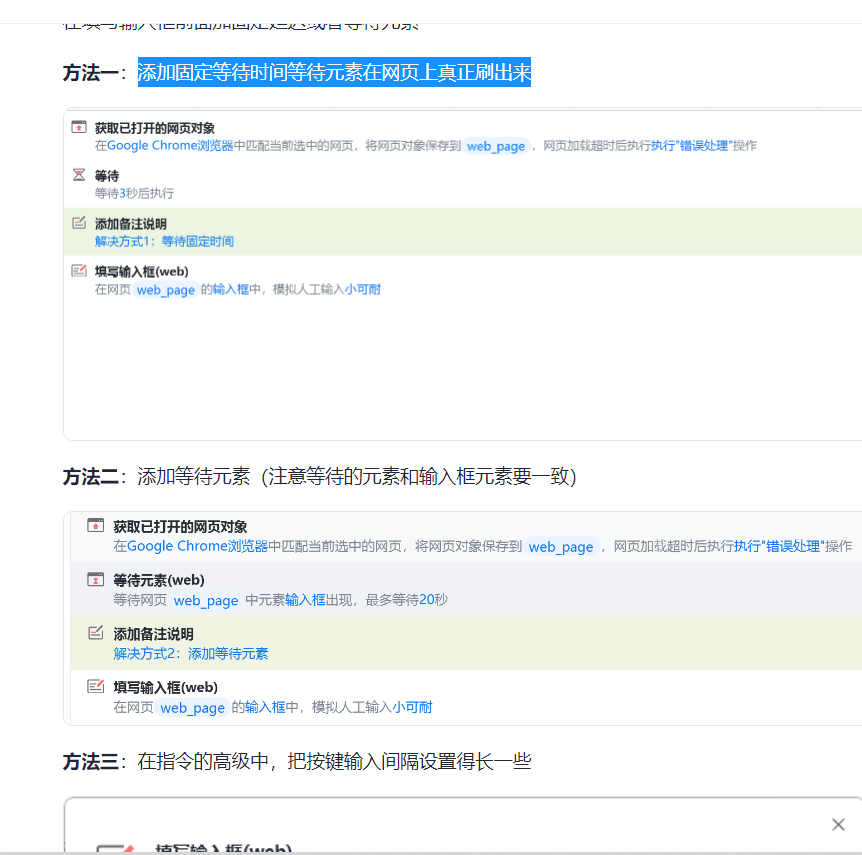
Task: Click the 小可耐 input value in 方法一
Action: tap(363, 289)
